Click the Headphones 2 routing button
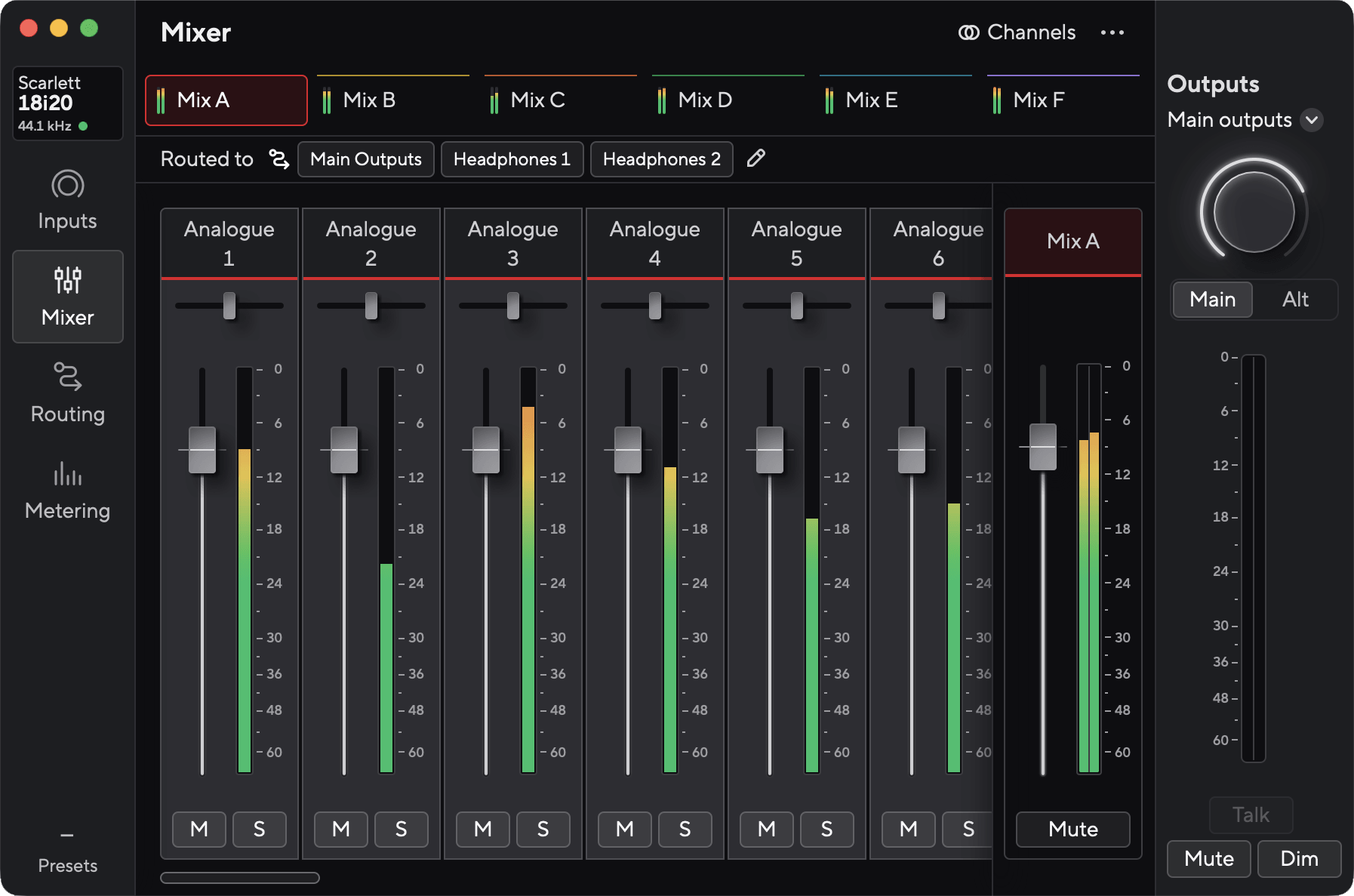Screen dimensions: 1354x896 pos(661,159)
